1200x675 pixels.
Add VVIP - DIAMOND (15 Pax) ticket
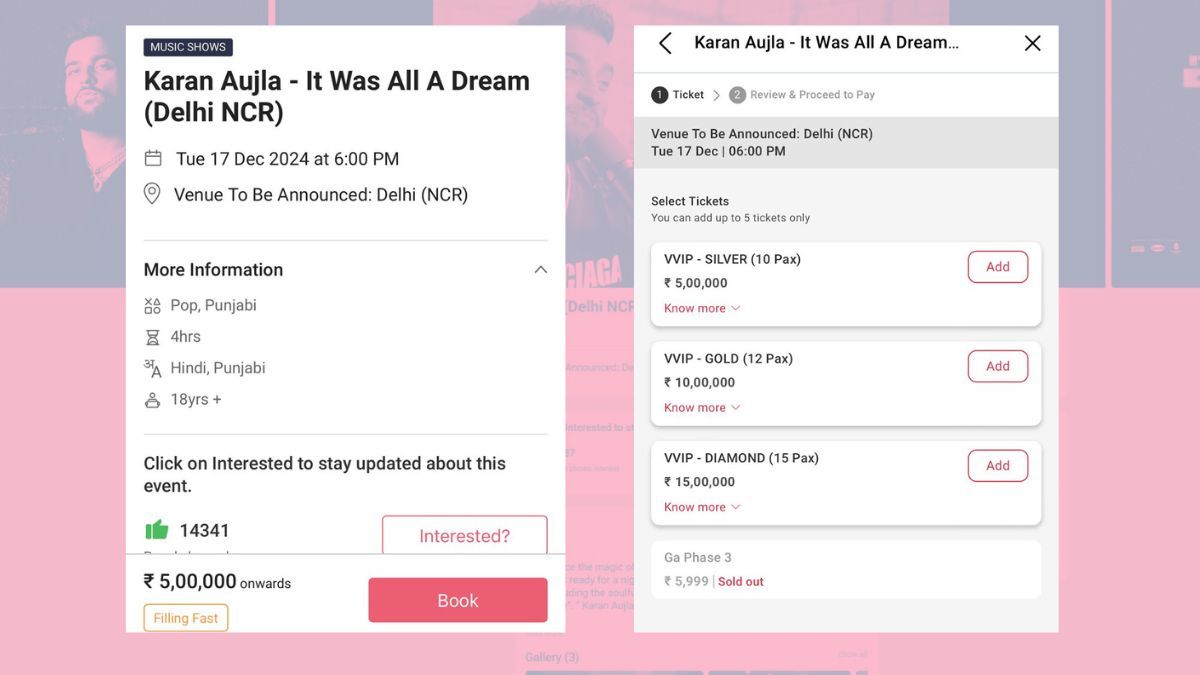point(997,465)
